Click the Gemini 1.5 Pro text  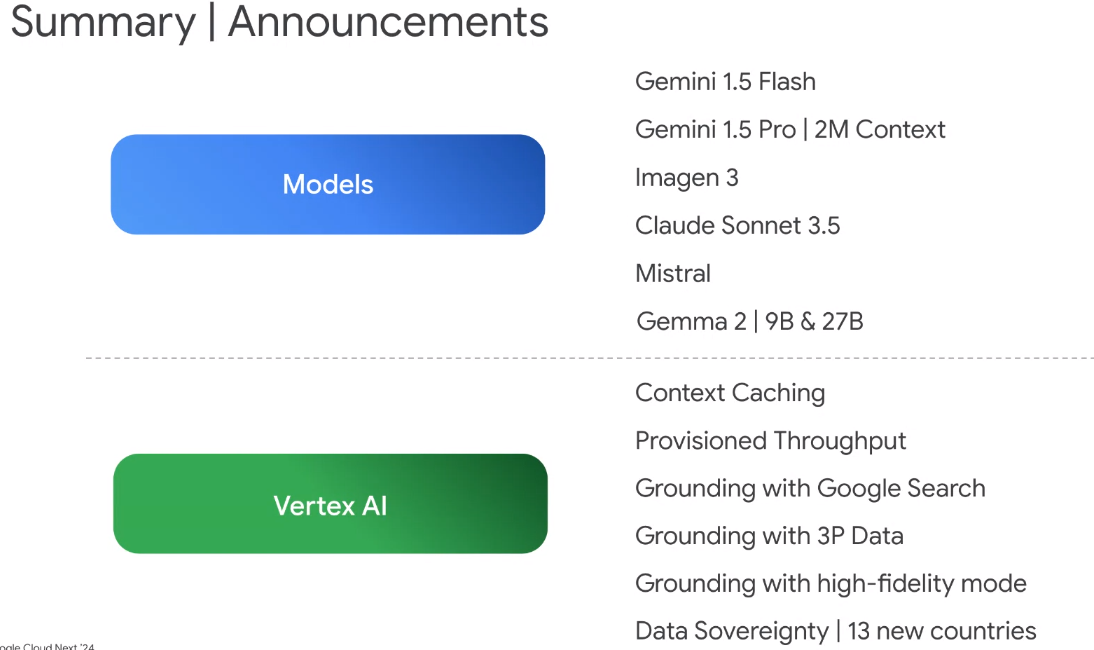[x=715, y=130]
